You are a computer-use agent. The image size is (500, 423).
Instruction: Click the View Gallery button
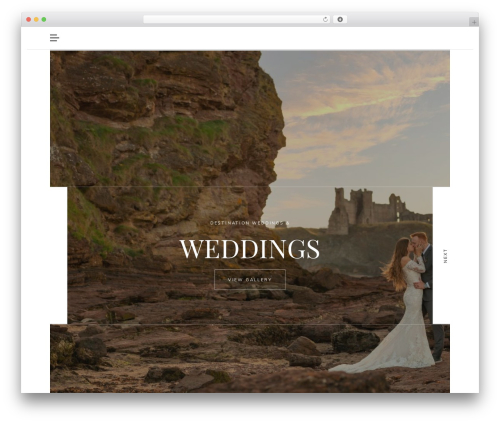click(250, 279)
